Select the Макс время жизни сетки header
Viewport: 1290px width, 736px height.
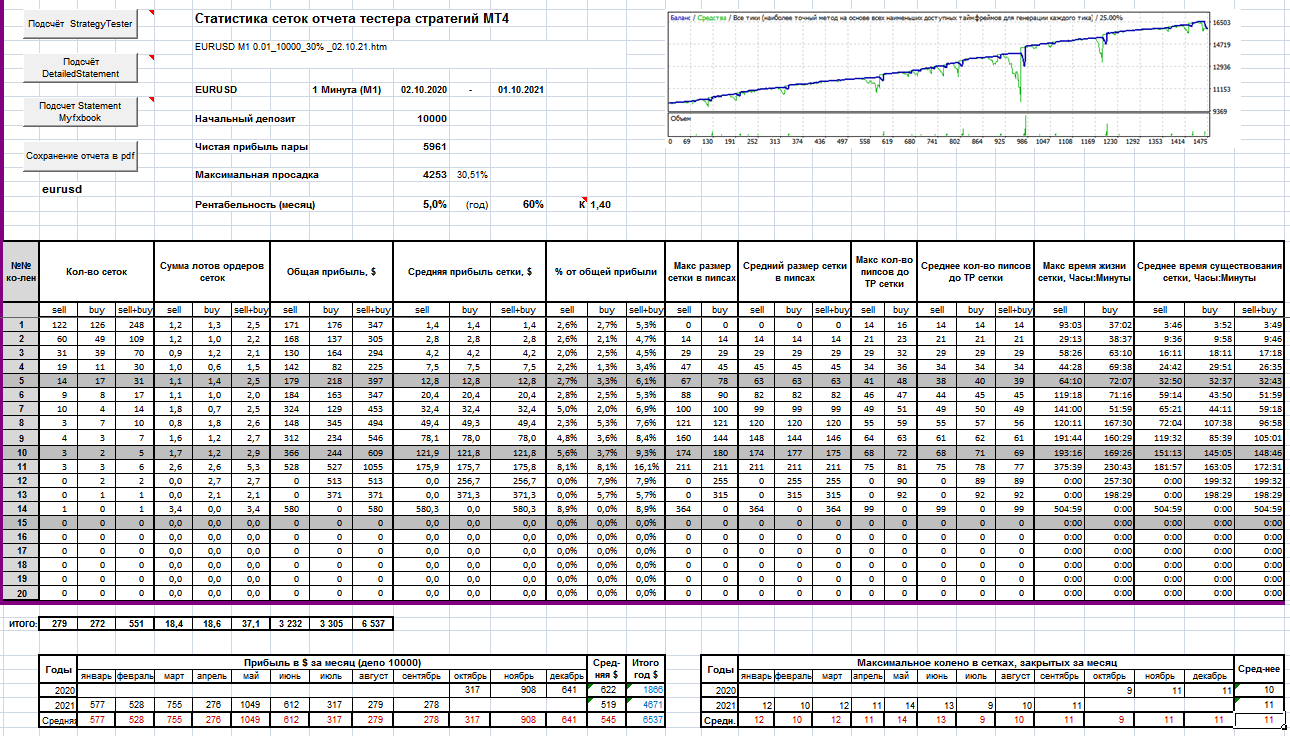[x=1085, y=271]
